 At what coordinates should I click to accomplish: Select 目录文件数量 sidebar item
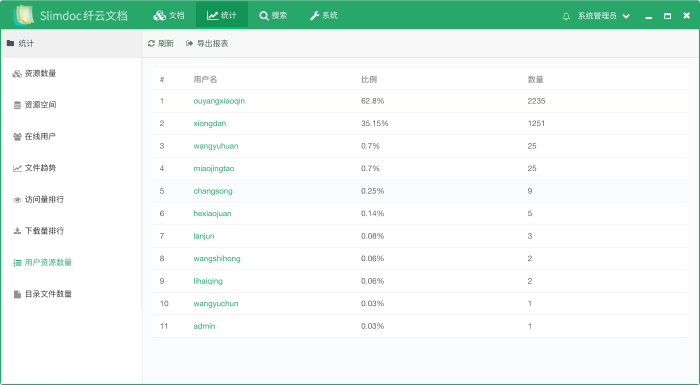[42, 294]
